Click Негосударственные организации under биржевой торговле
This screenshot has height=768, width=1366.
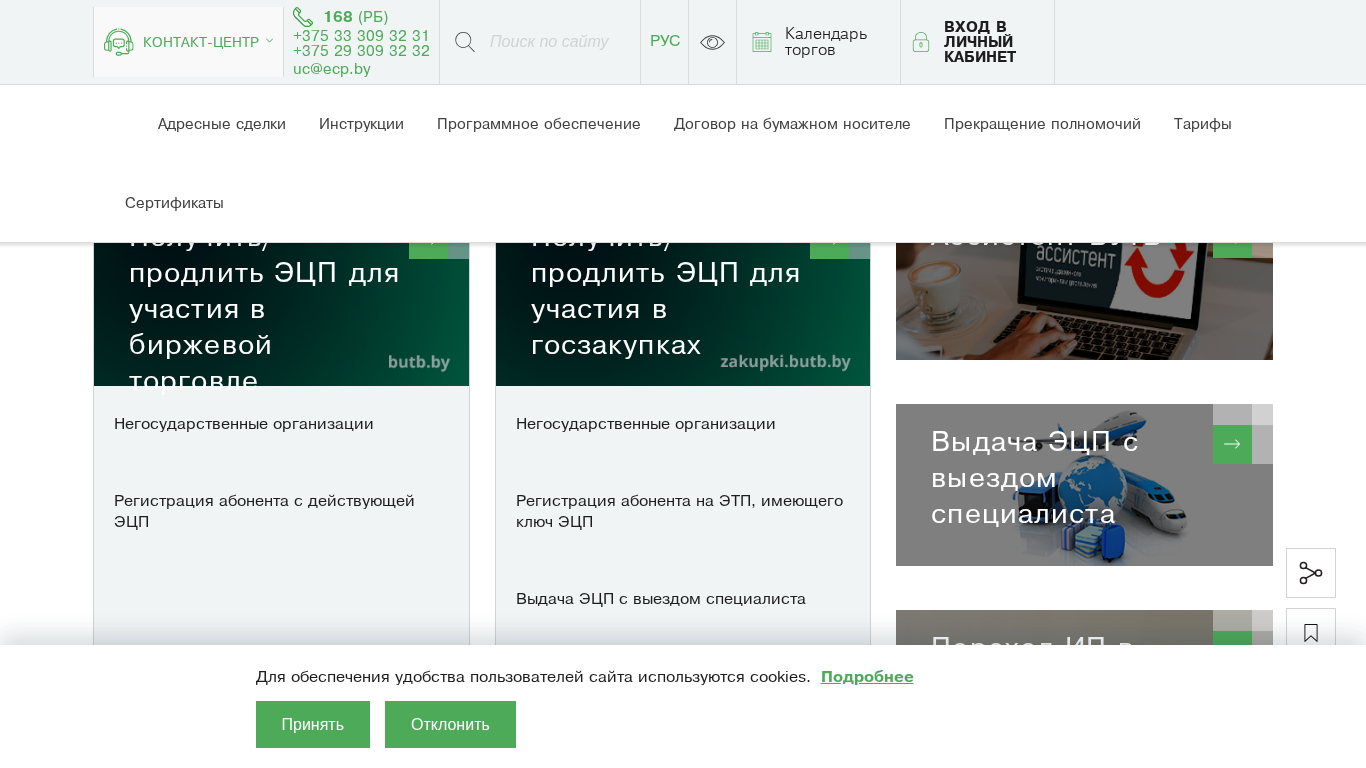(244, 424)
